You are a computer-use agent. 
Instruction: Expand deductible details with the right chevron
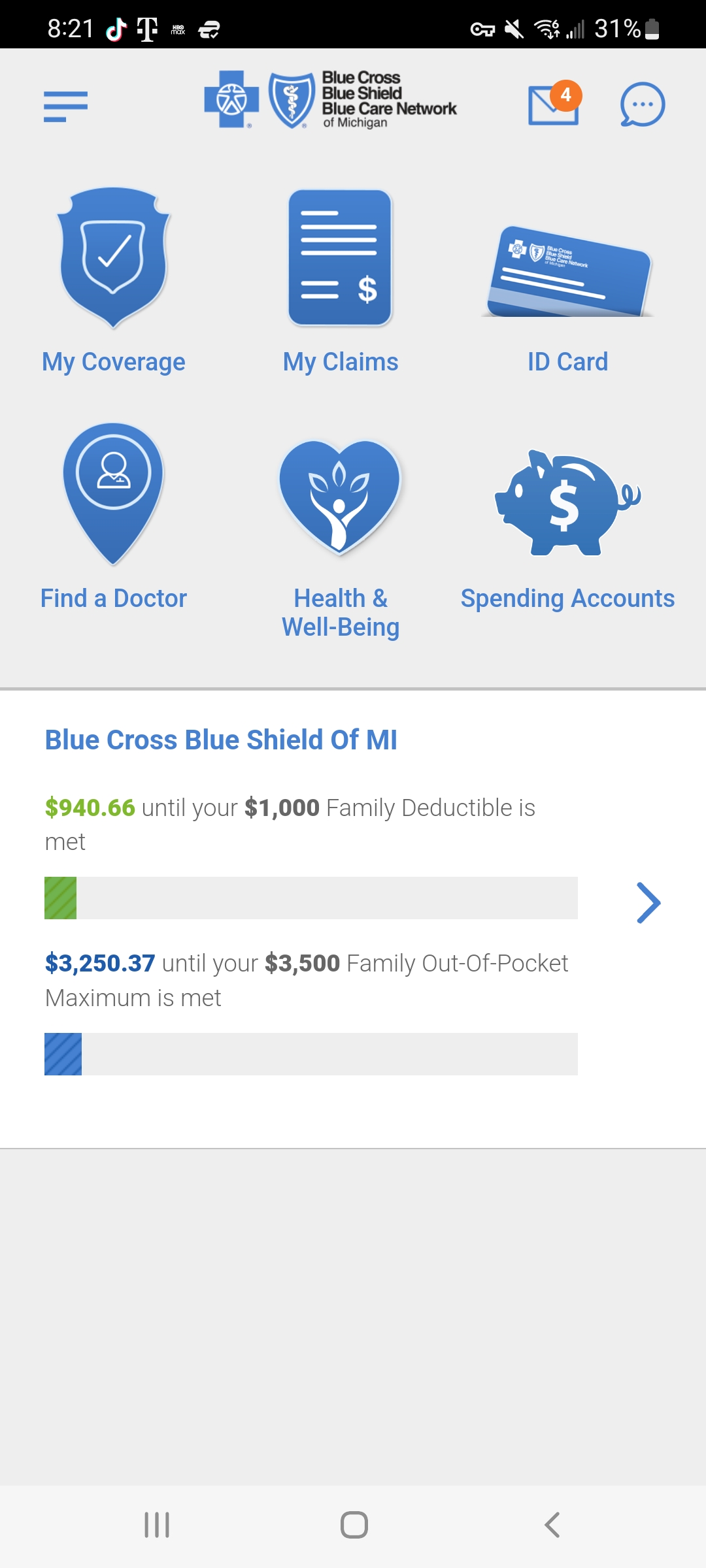[x=648, y=903]
